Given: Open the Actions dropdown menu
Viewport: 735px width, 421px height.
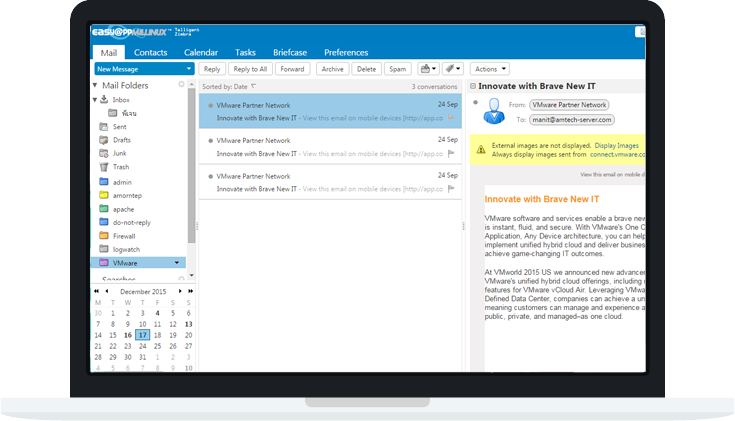Looking at the screenshot, I should pos(489,69).
